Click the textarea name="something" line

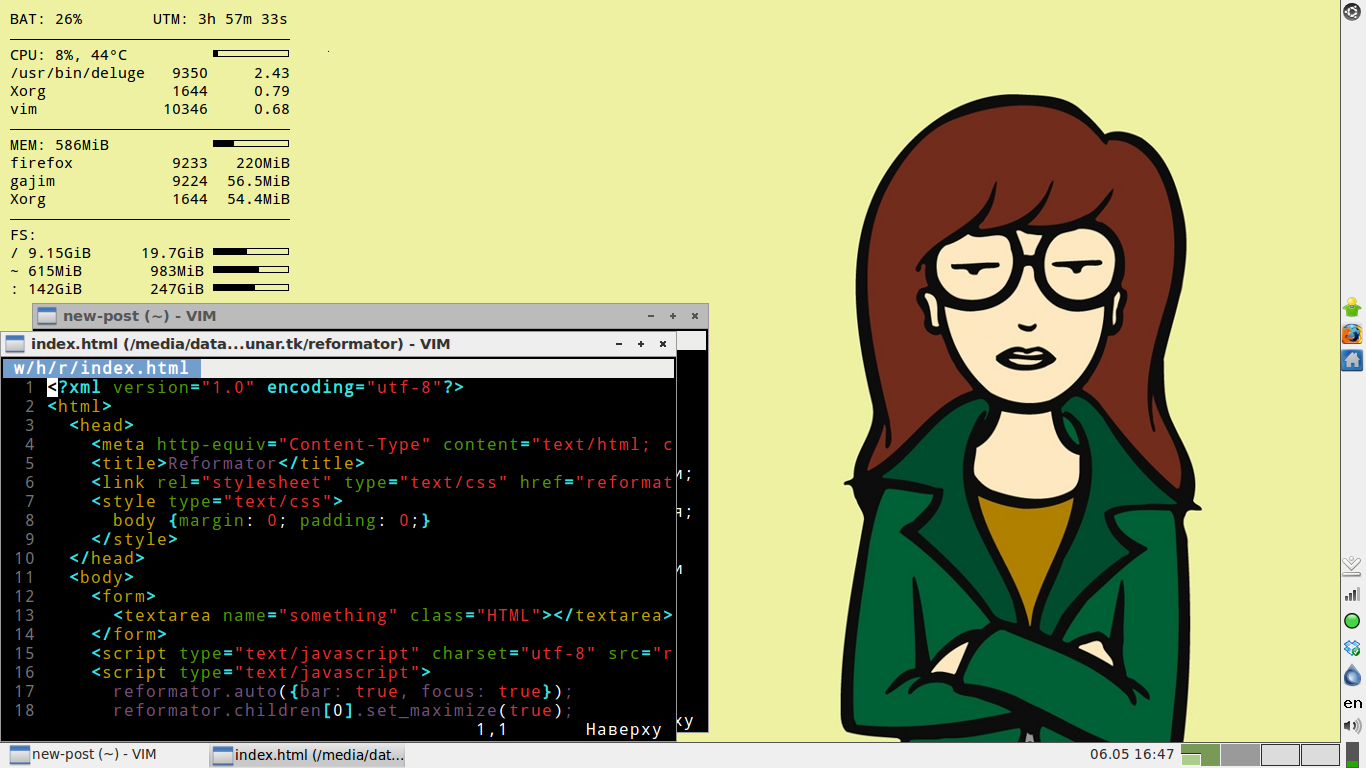point(393,615)
